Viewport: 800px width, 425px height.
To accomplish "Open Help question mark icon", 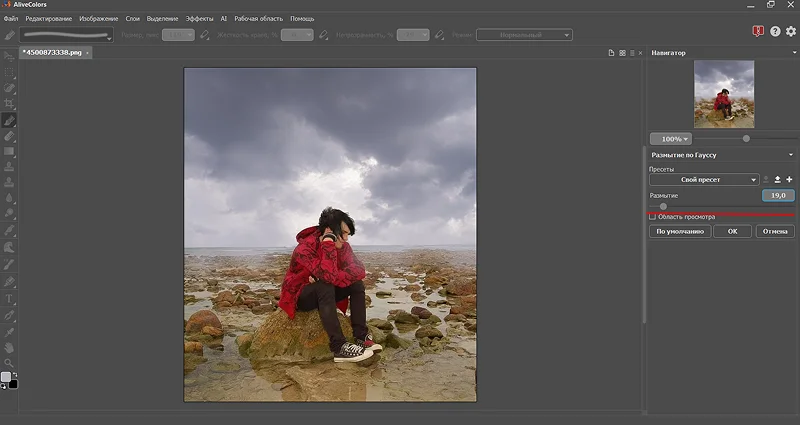I will (x=775, y=32).
